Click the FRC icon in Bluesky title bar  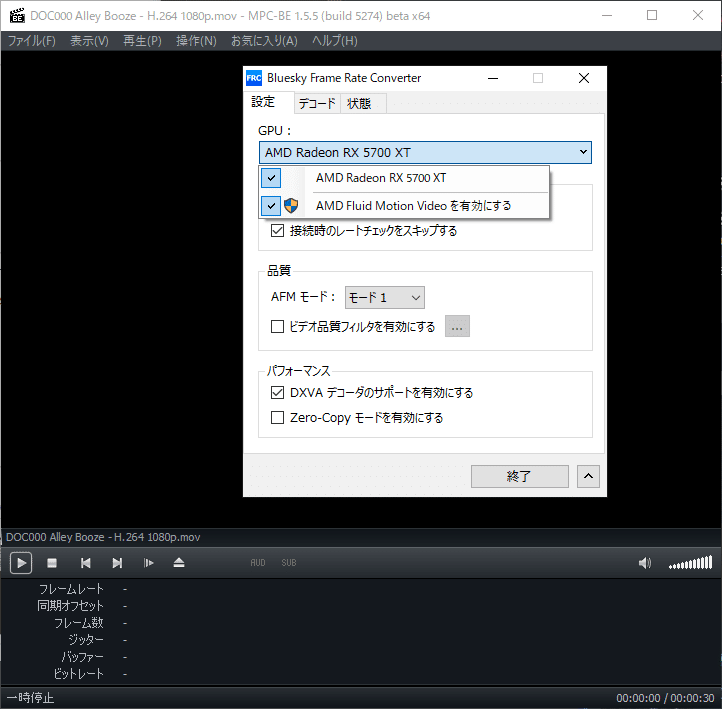pyautogui.click(x=254, y=78)
